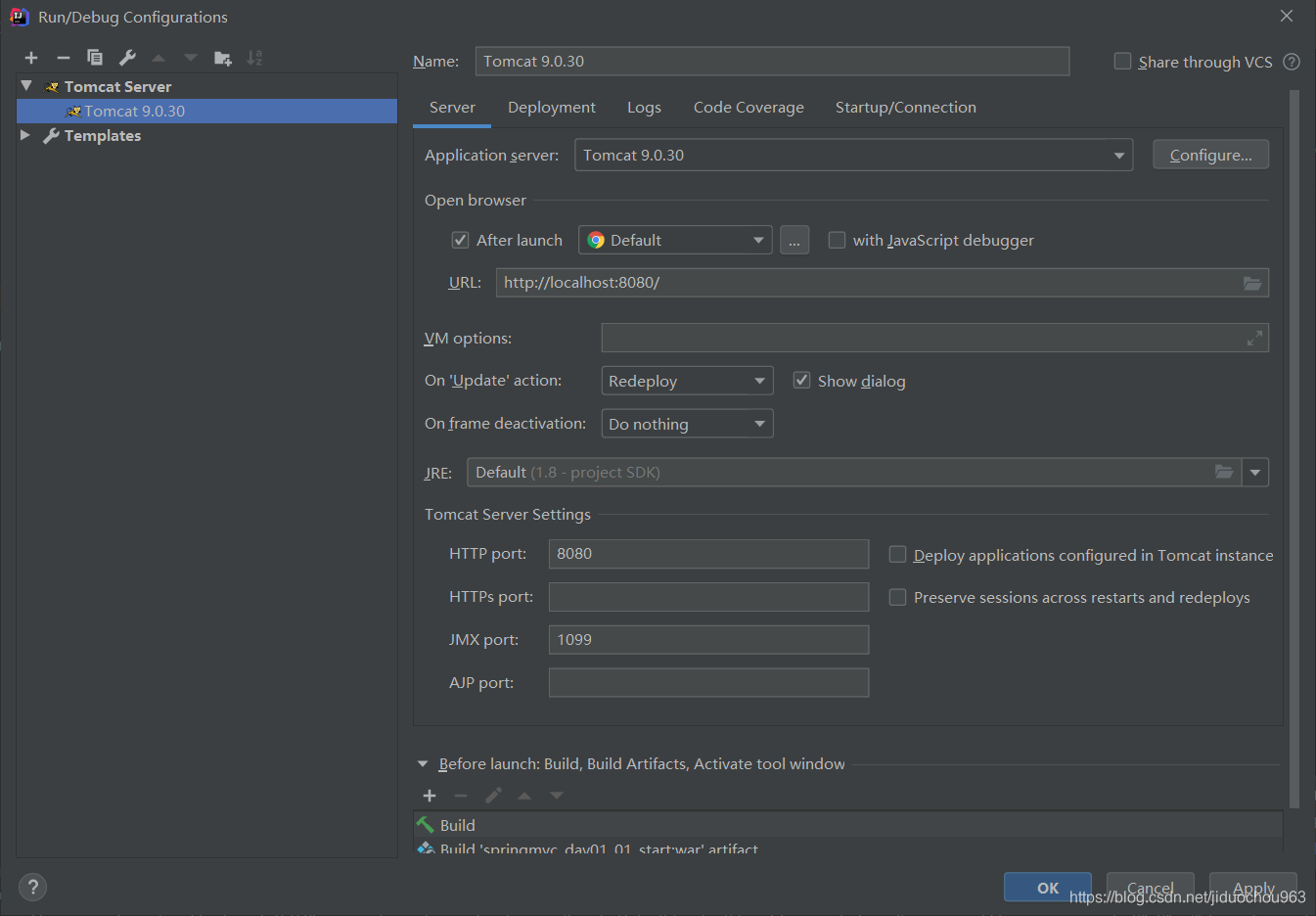Image resolution: width=1316 pixels, height=916 pixels.
Task: Collapse the Before launch section
Action: point(423,764)
